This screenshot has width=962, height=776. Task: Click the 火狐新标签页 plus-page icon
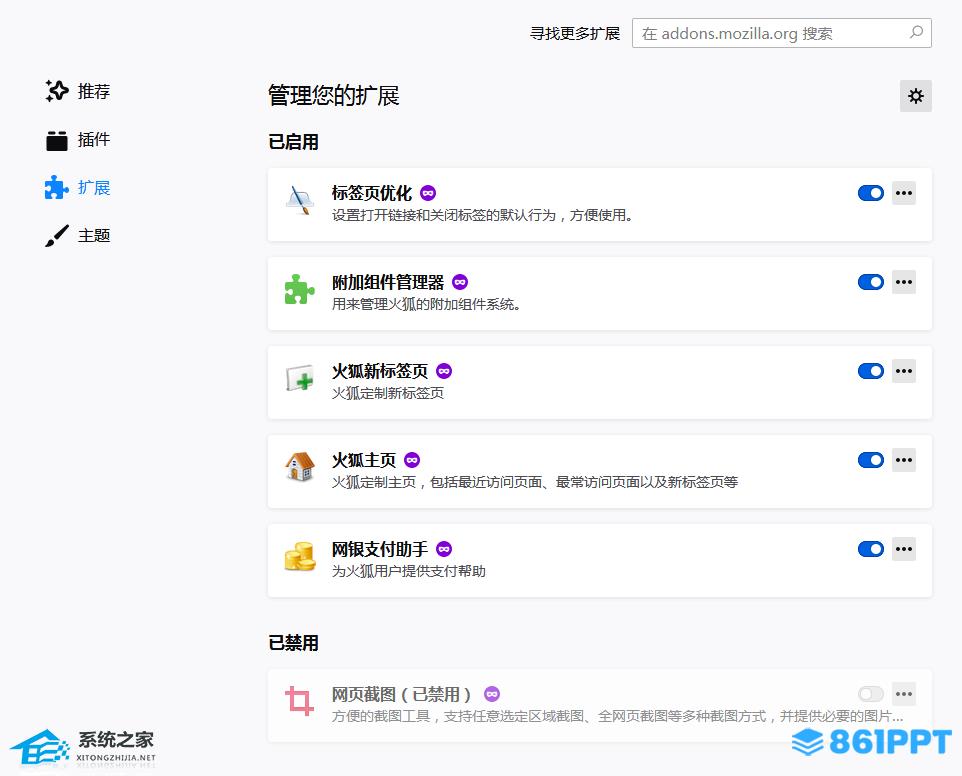coord(300,378)
